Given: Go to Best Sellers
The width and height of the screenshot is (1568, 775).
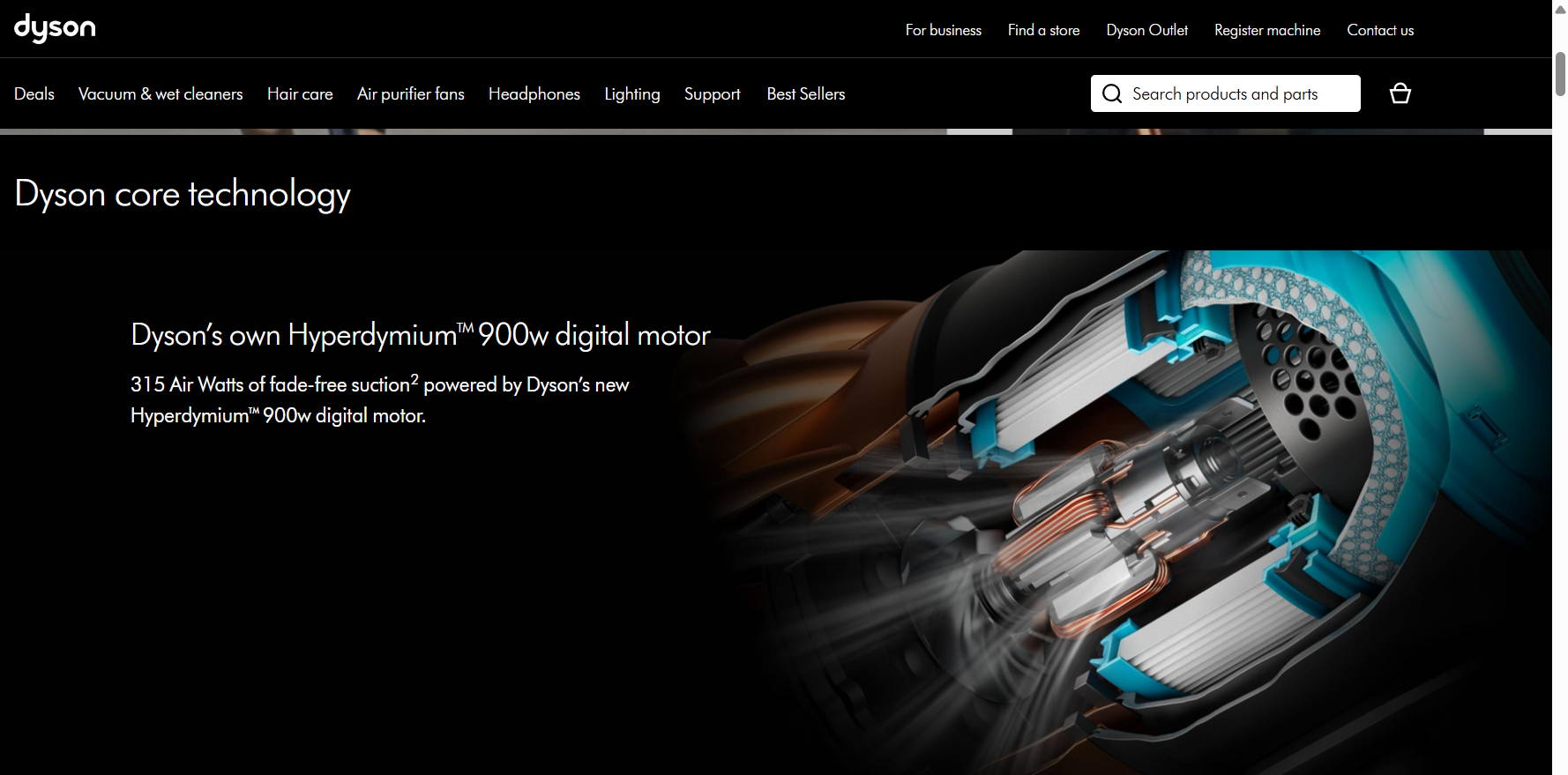Looking at the screenshot, I should point(805,93).
